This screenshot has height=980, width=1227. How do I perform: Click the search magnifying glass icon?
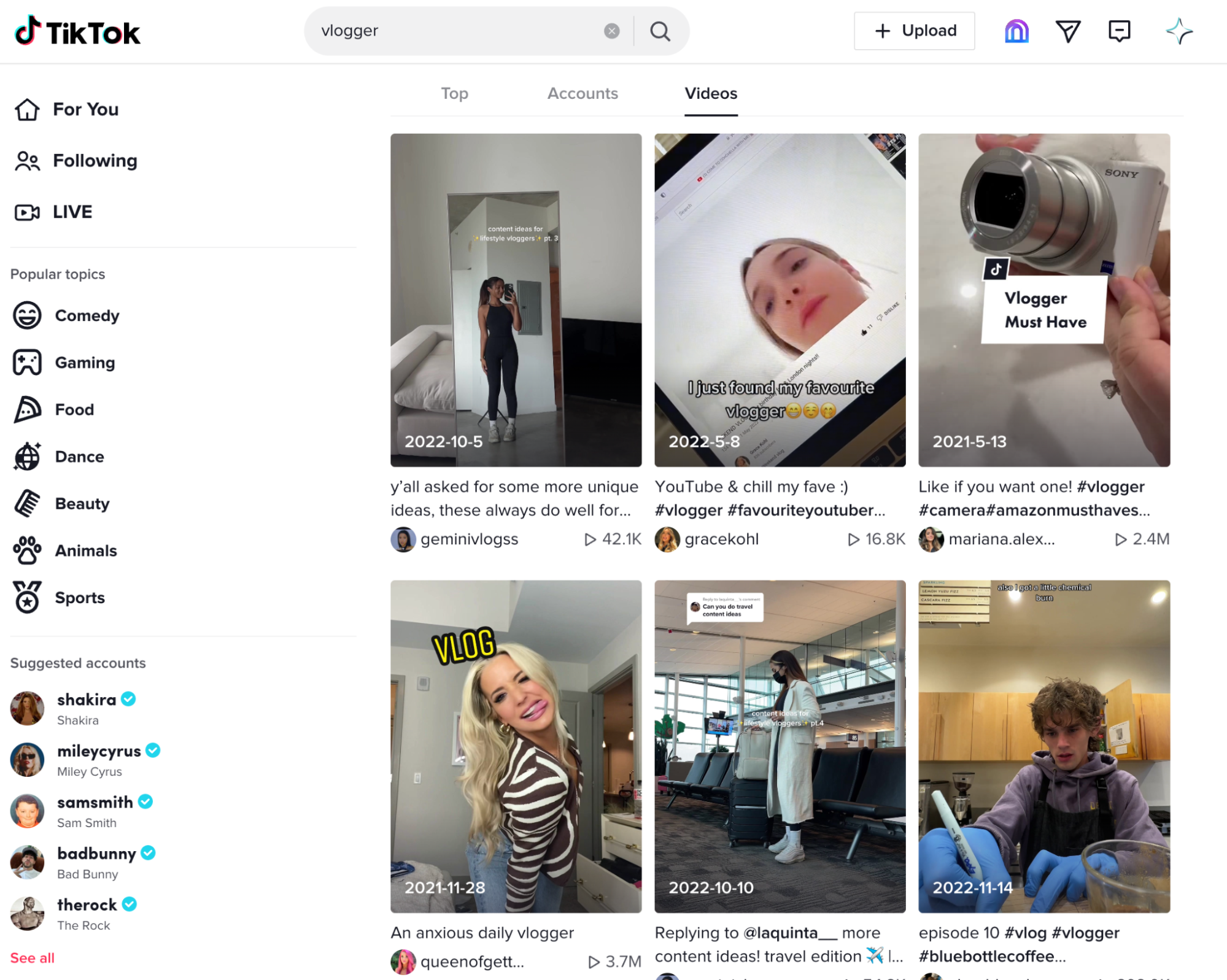point(659,31)
